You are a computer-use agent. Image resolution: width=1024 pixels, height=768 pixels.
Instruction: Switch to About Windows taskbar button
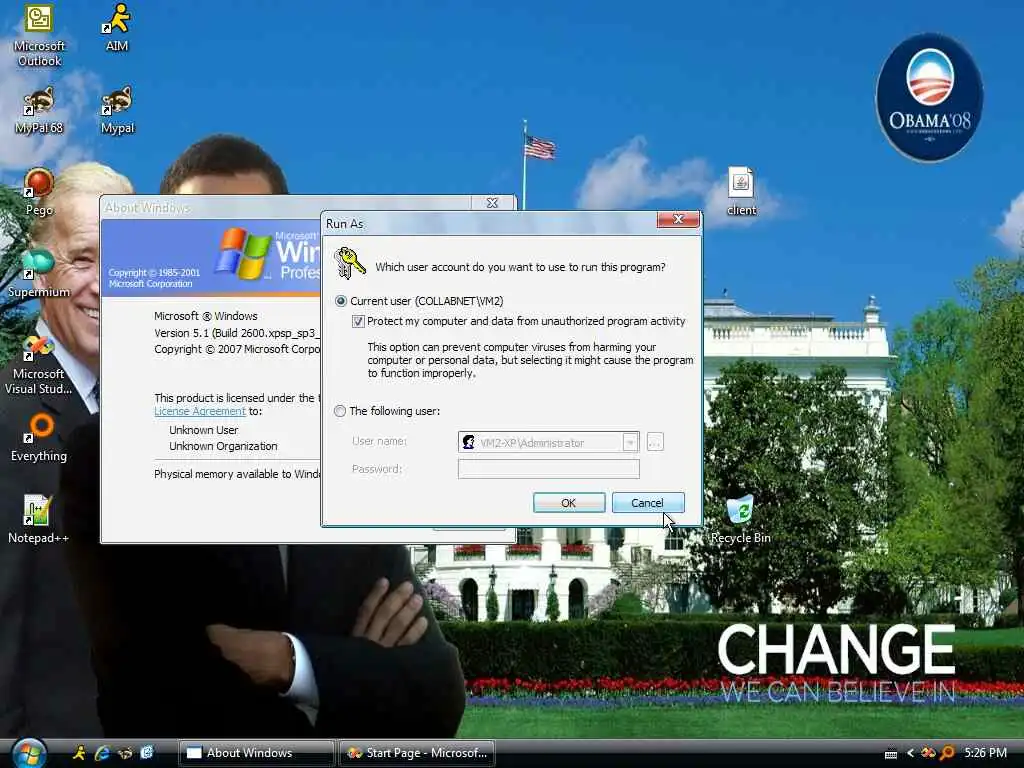[x=256, y=753]
